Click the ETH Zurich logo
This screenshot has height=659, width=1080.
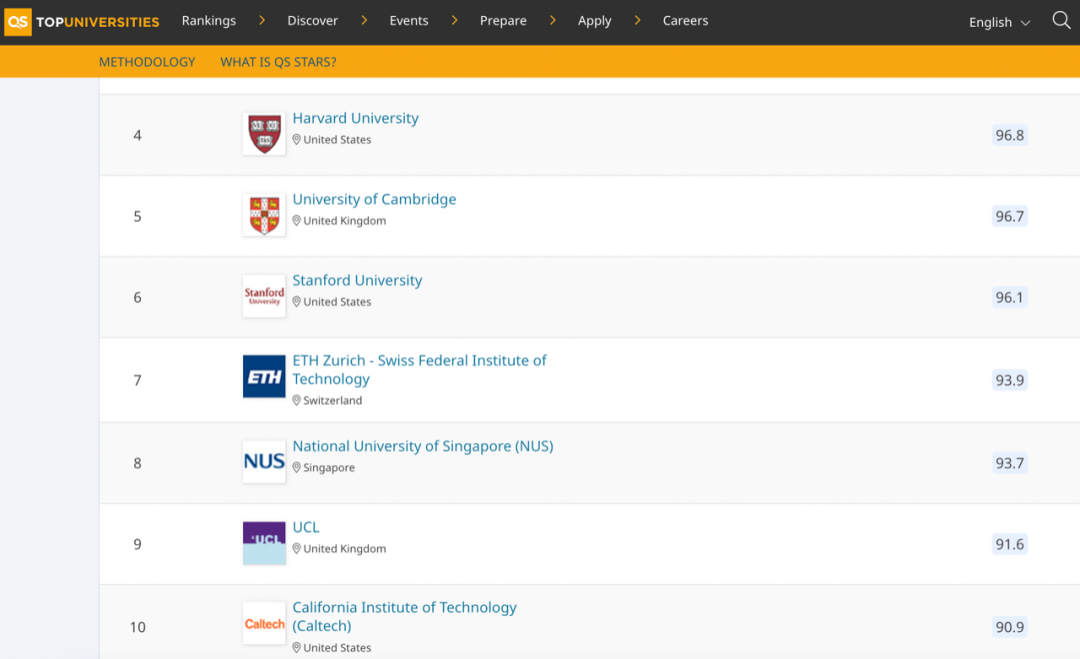(264, 377)
